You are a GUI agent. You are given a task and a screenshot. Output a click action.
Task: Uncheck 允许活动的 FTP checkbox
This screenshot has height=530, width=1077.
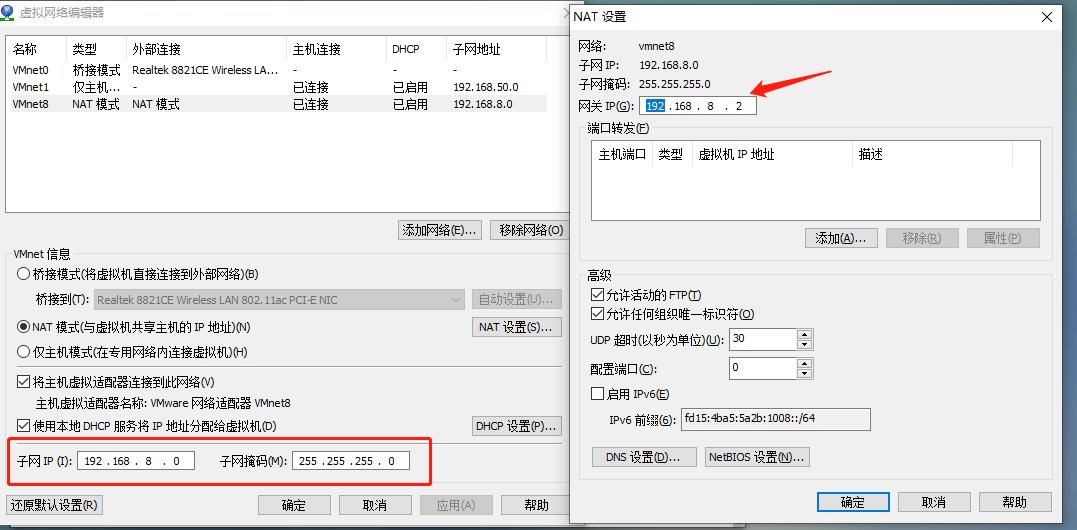596,295
